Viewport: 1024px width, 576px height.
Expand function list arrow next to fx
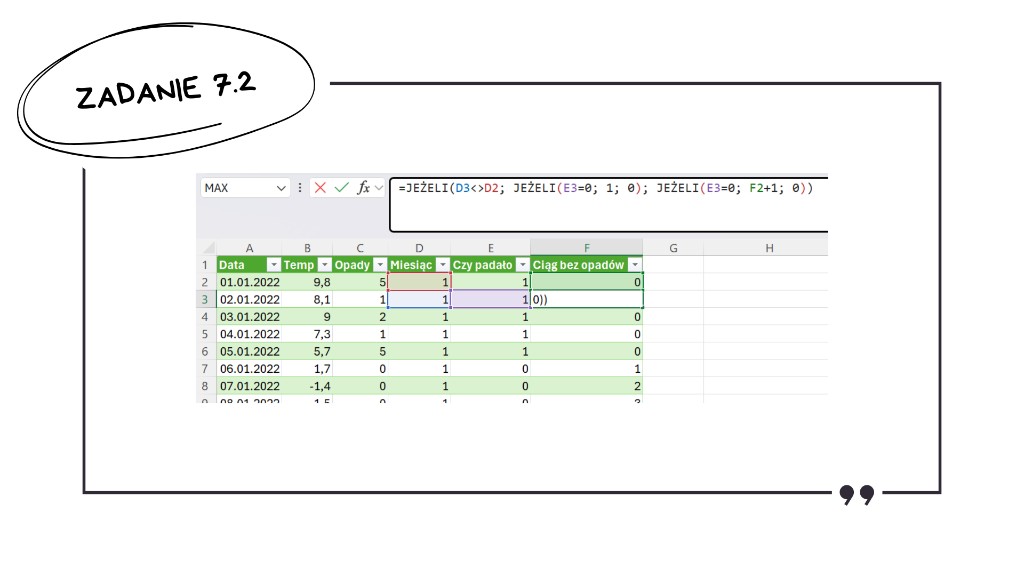tap(379, 188)
